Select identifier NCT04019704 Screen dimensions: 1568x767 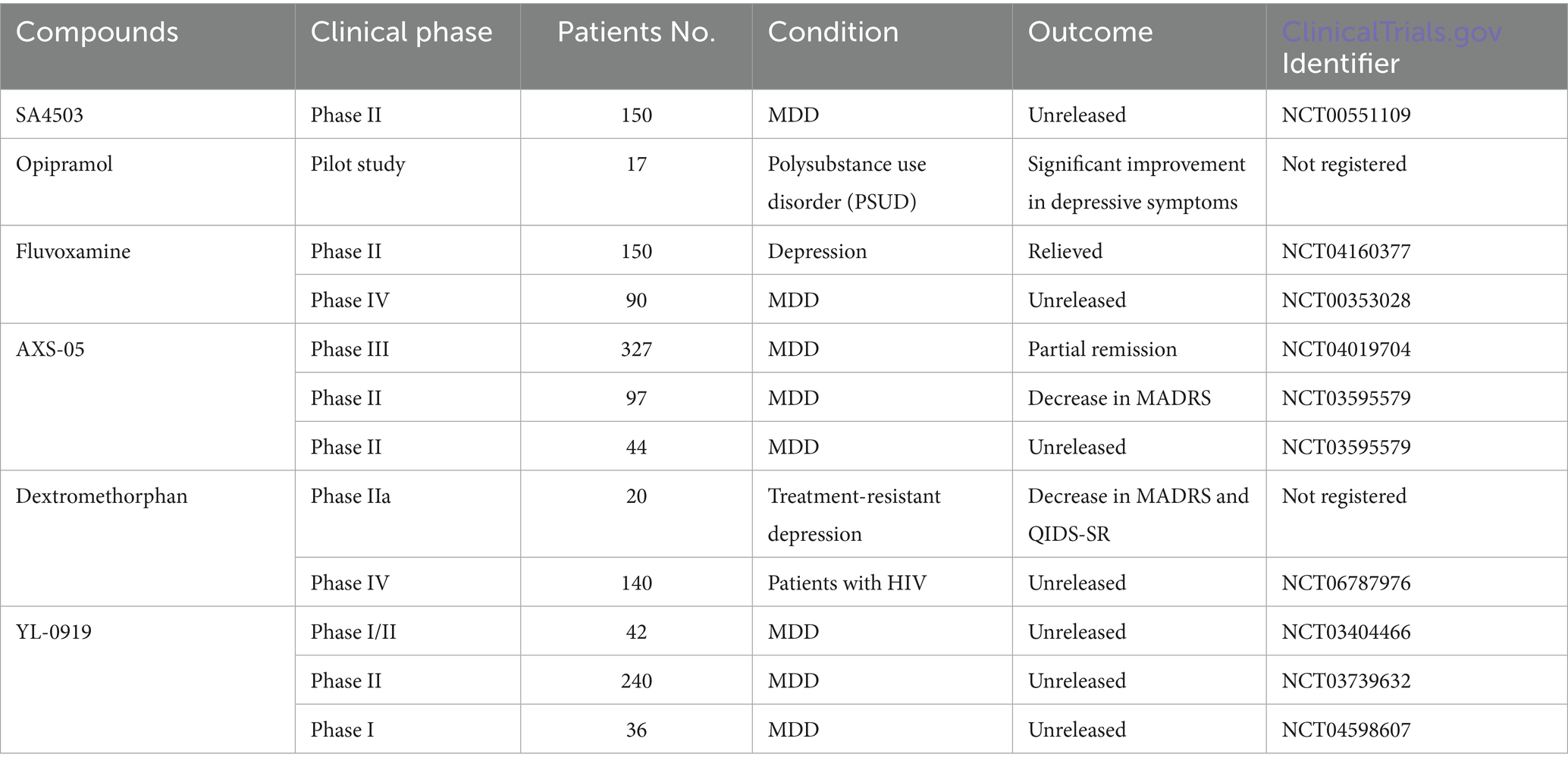(x=1346, y=350)
